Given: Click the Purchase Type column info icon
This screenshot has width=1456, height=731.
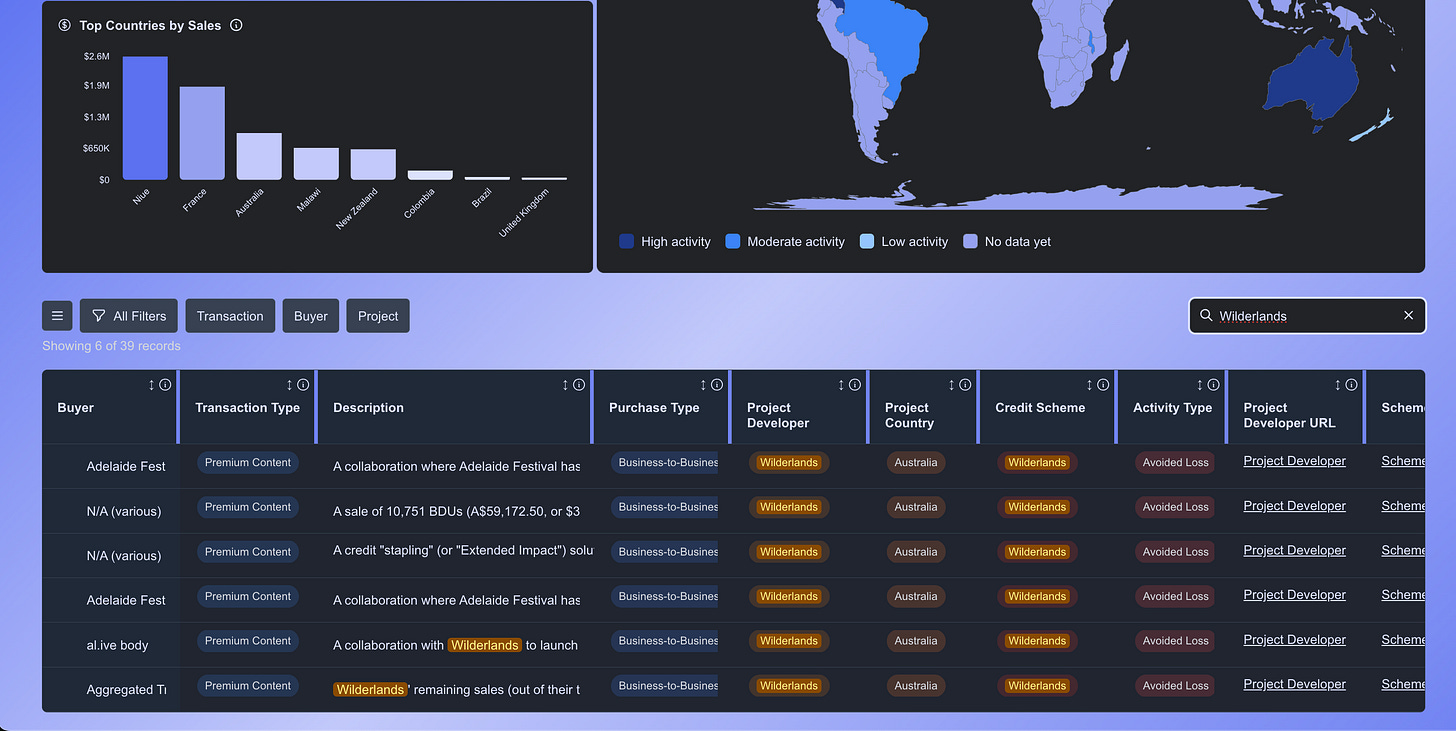Looking at the screenshot, I should pyautogui.click(x=717, y=385).
